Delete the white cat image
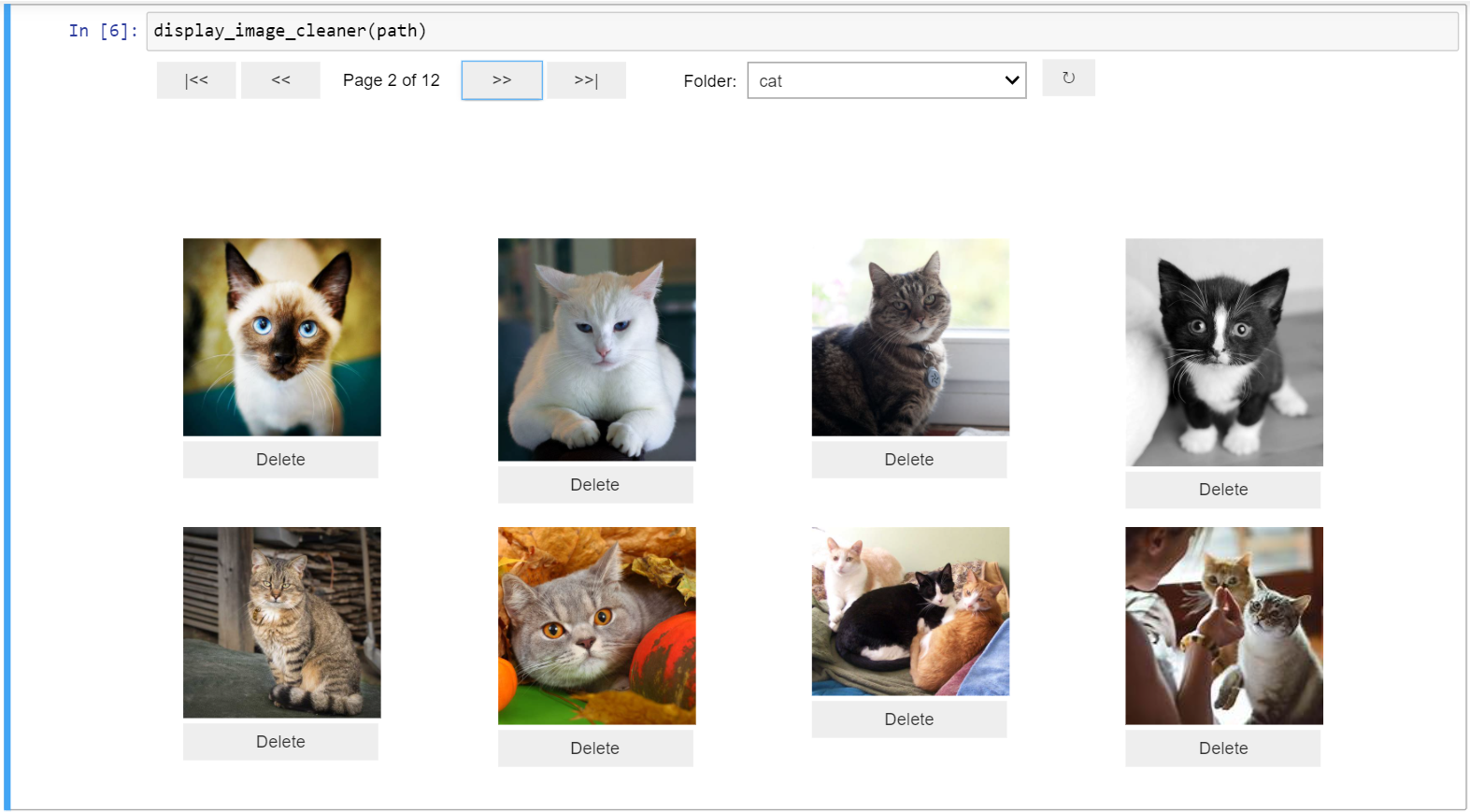 pos(595,485)
